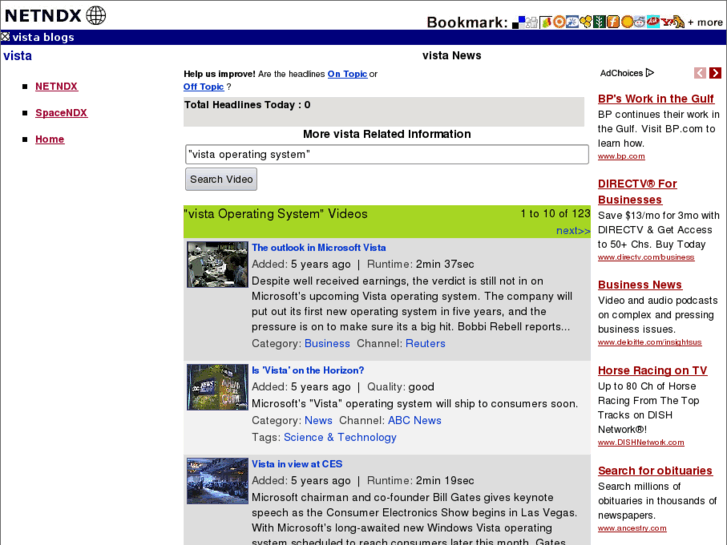Screen dimensions: 727x545
Task: Share the page via Reddit icon
Action: tap(640, 22)
